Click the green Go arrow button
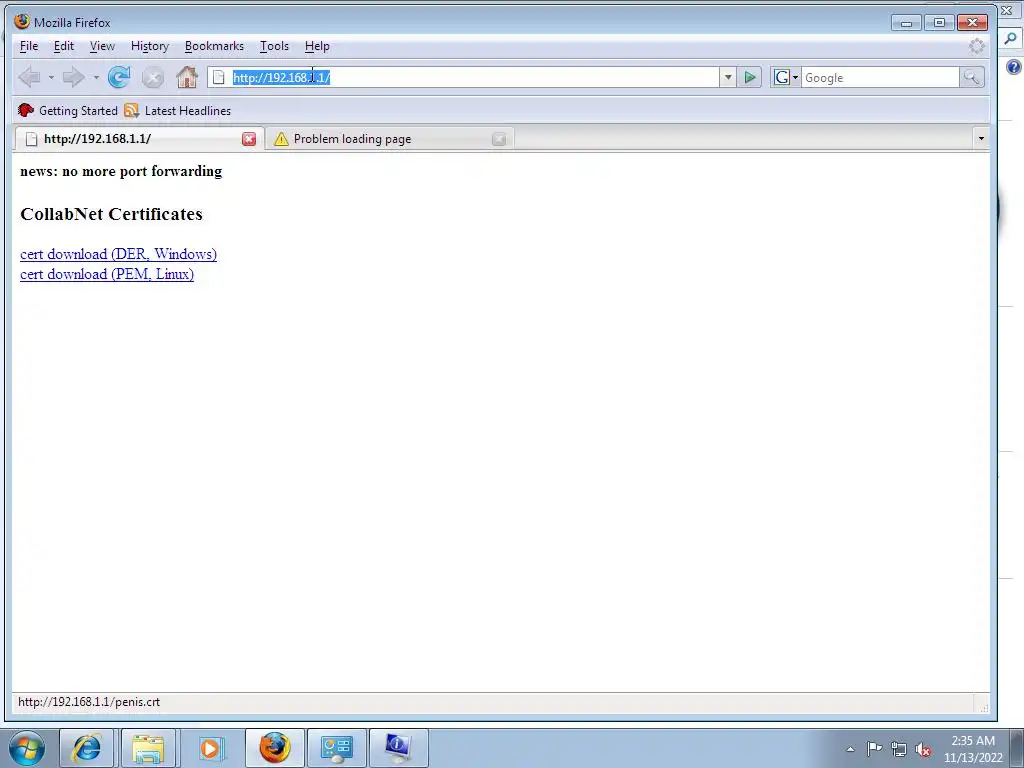 coord(750,78)
